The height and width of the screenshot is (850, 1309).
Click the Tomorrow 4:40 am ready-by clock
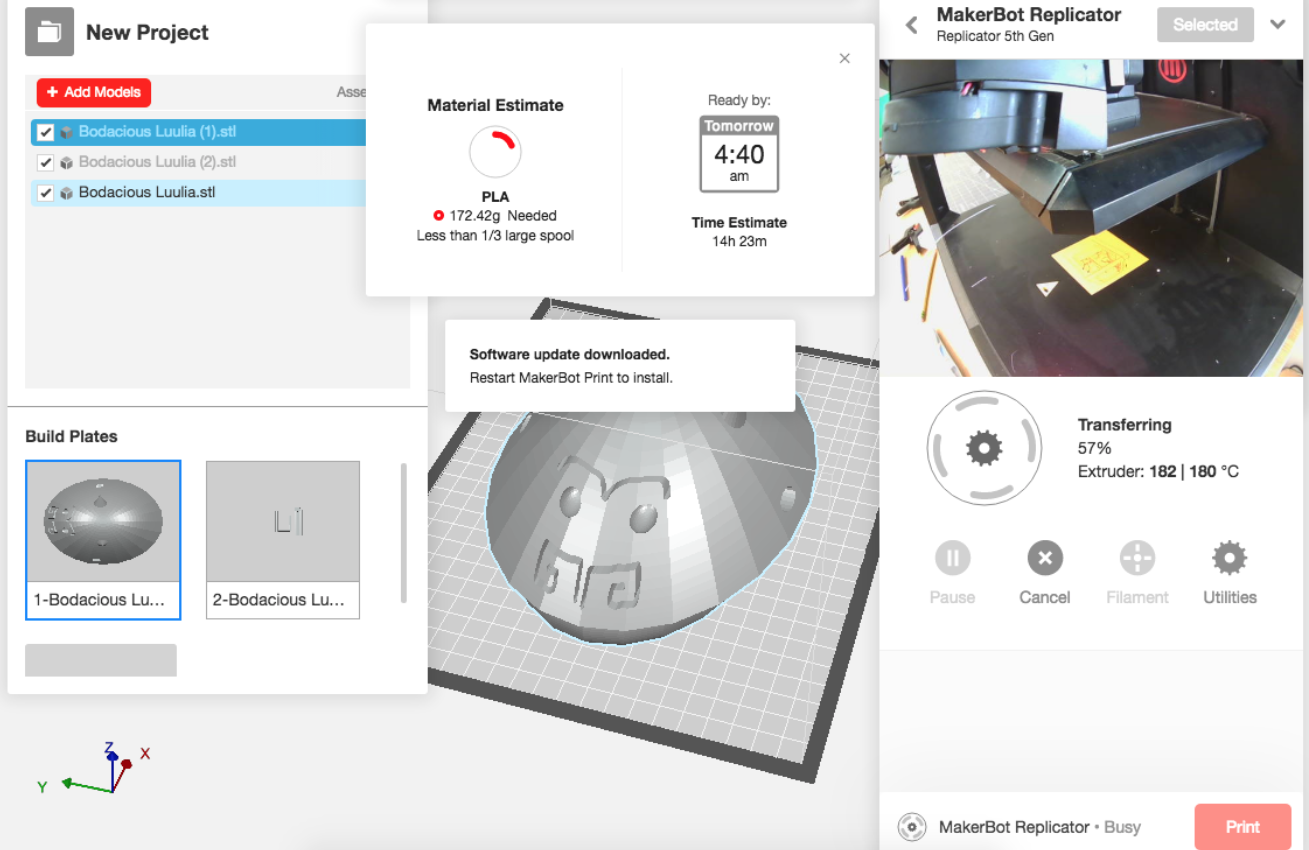(x=739, y=154)
